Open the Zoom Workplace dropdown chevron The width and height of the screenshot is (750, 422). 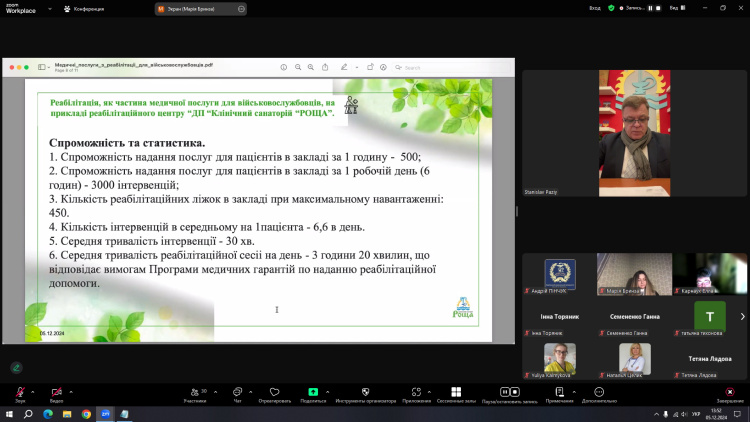[x=50, y=9]
